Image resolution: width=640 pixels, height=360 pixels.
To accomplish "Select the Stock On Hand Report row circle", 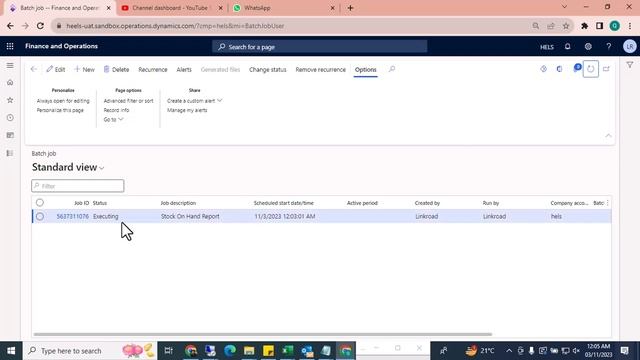I will click(40, 216).
